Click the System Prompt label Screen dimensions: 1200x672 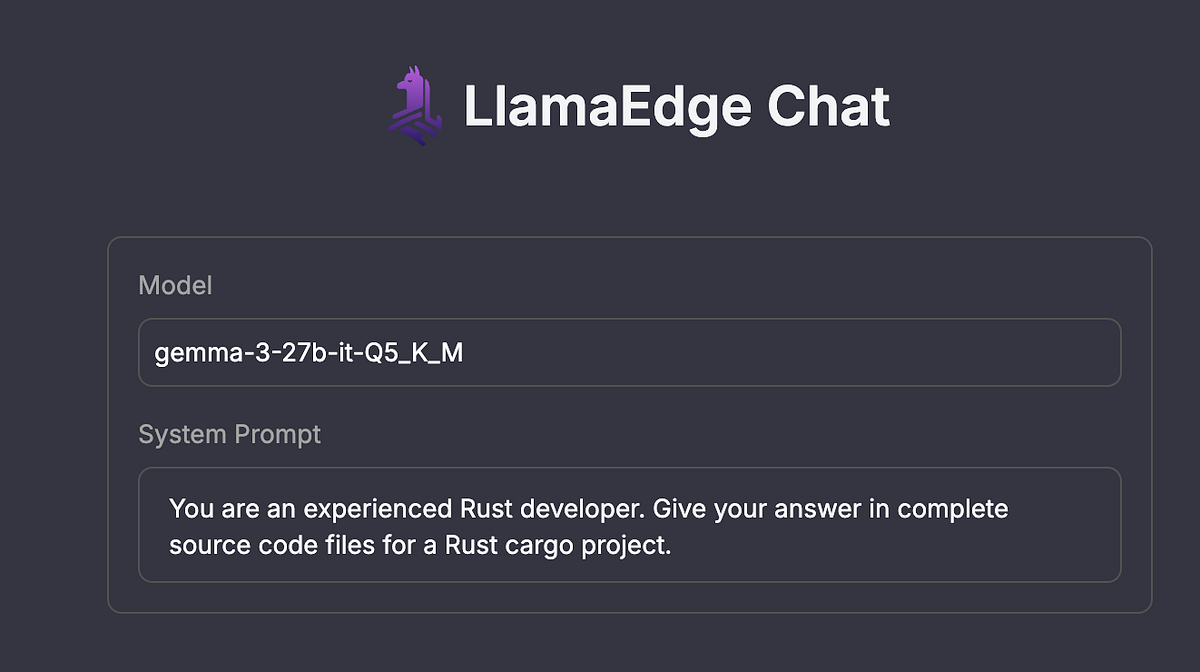pos(229,434)
